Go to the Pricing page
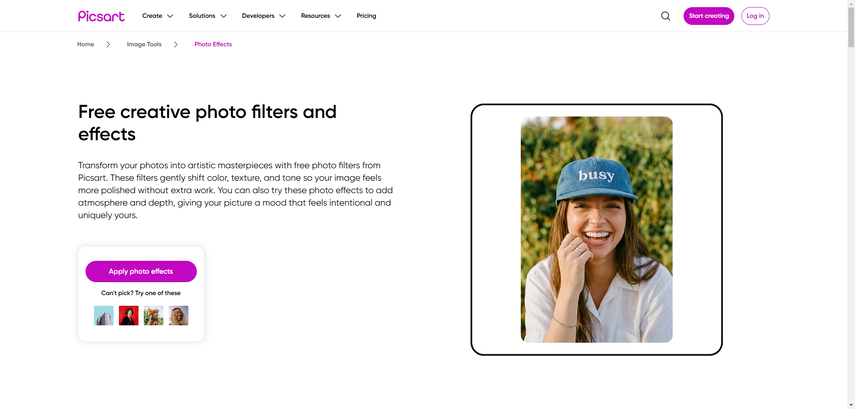The height and width of the screenshot is (409, 855). (366, 16)
